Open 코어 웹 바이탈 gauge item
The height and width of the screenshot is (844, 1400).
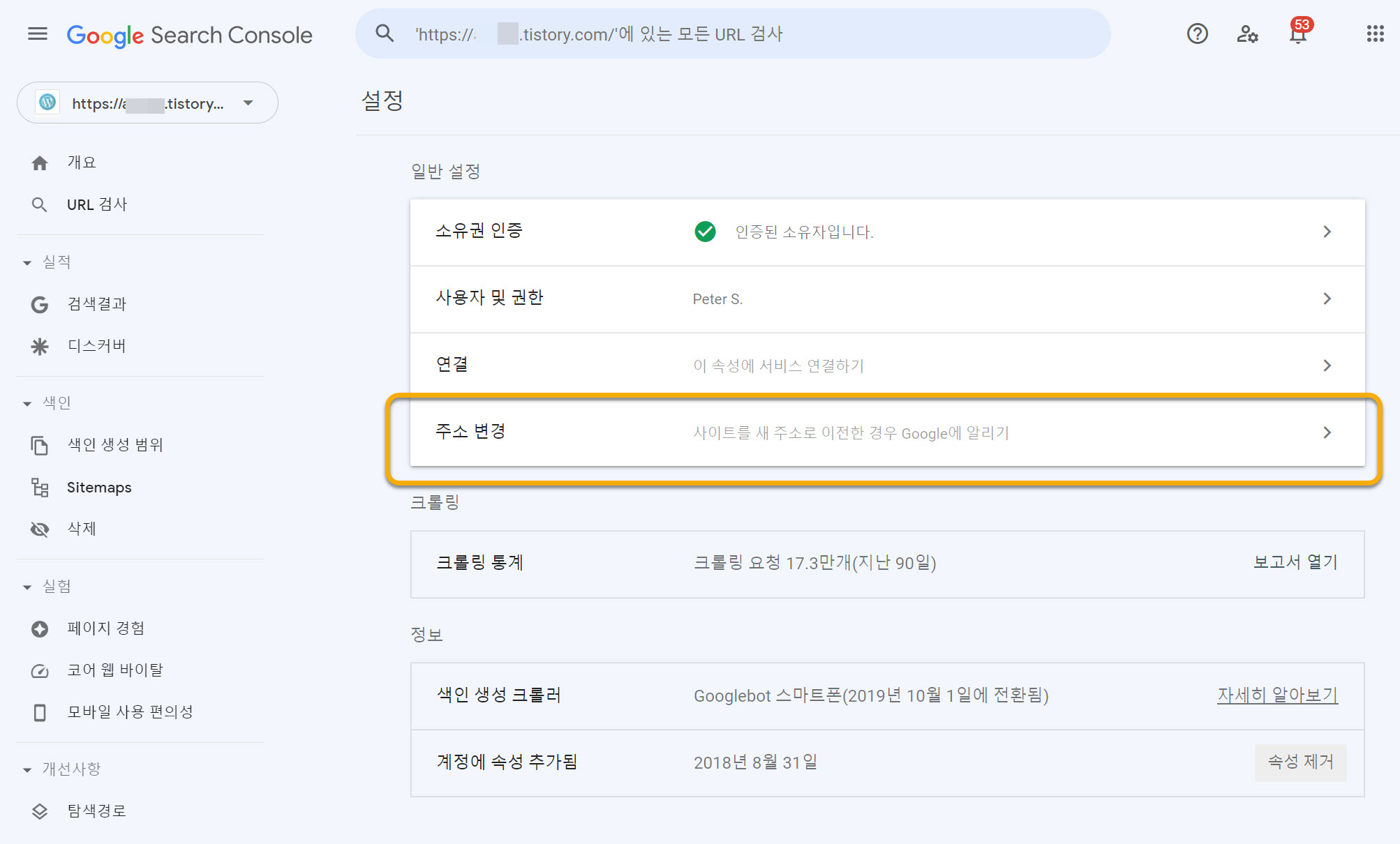[x=114, y=670]
